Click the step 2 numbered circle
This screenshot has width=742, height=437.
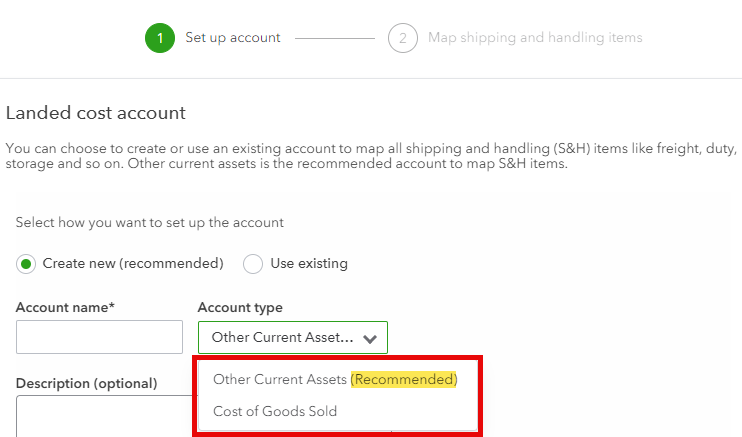(402, 38)
